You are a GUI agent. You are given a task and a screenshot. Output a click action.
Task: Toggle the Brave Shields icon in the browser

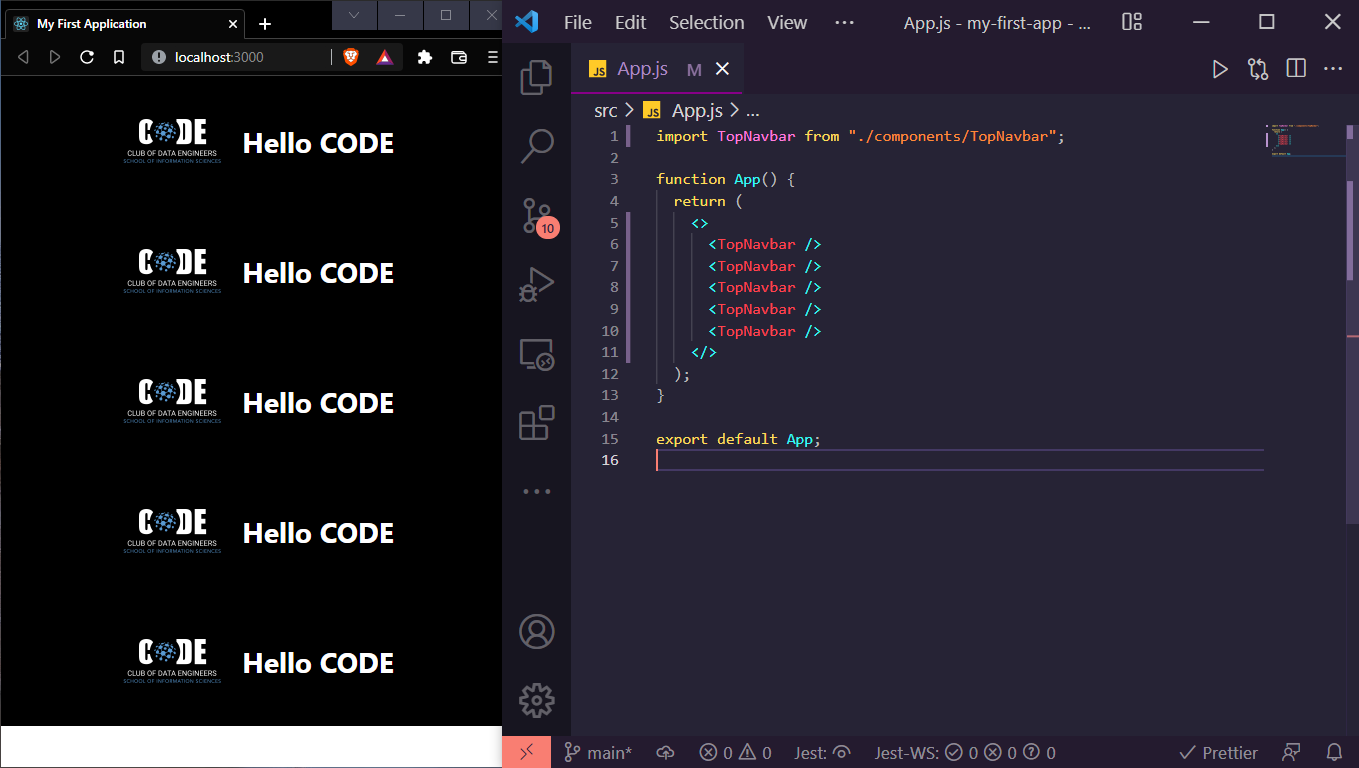point(351,57)
